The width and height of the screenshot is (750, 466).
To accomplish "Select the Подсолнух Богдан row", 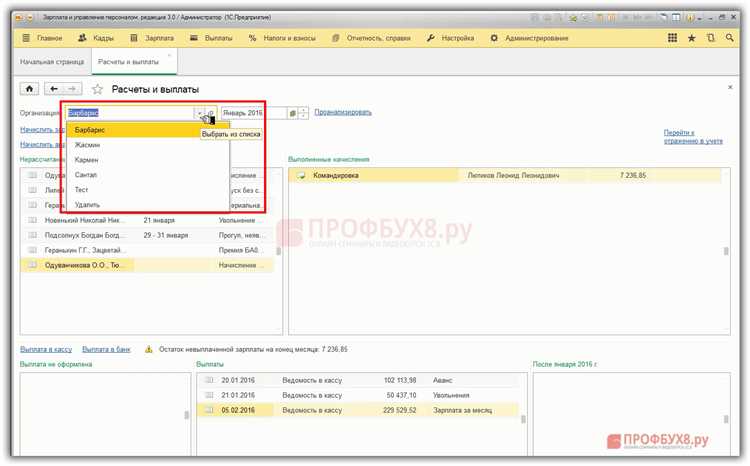I will click(147, 235).
